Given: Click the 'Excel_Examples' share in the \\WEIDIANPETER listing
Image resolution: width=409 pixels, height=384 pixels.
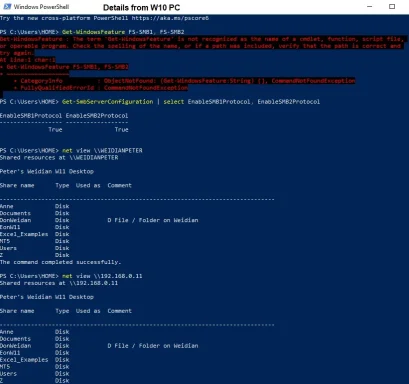Looking at the screenshot, I should 24,234.
